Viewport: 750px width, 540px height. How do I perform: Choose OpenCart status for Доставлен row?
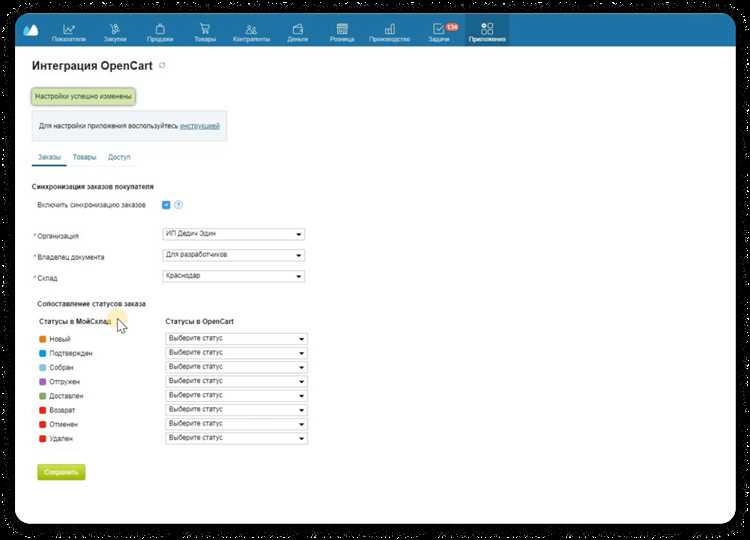point(236,396)
